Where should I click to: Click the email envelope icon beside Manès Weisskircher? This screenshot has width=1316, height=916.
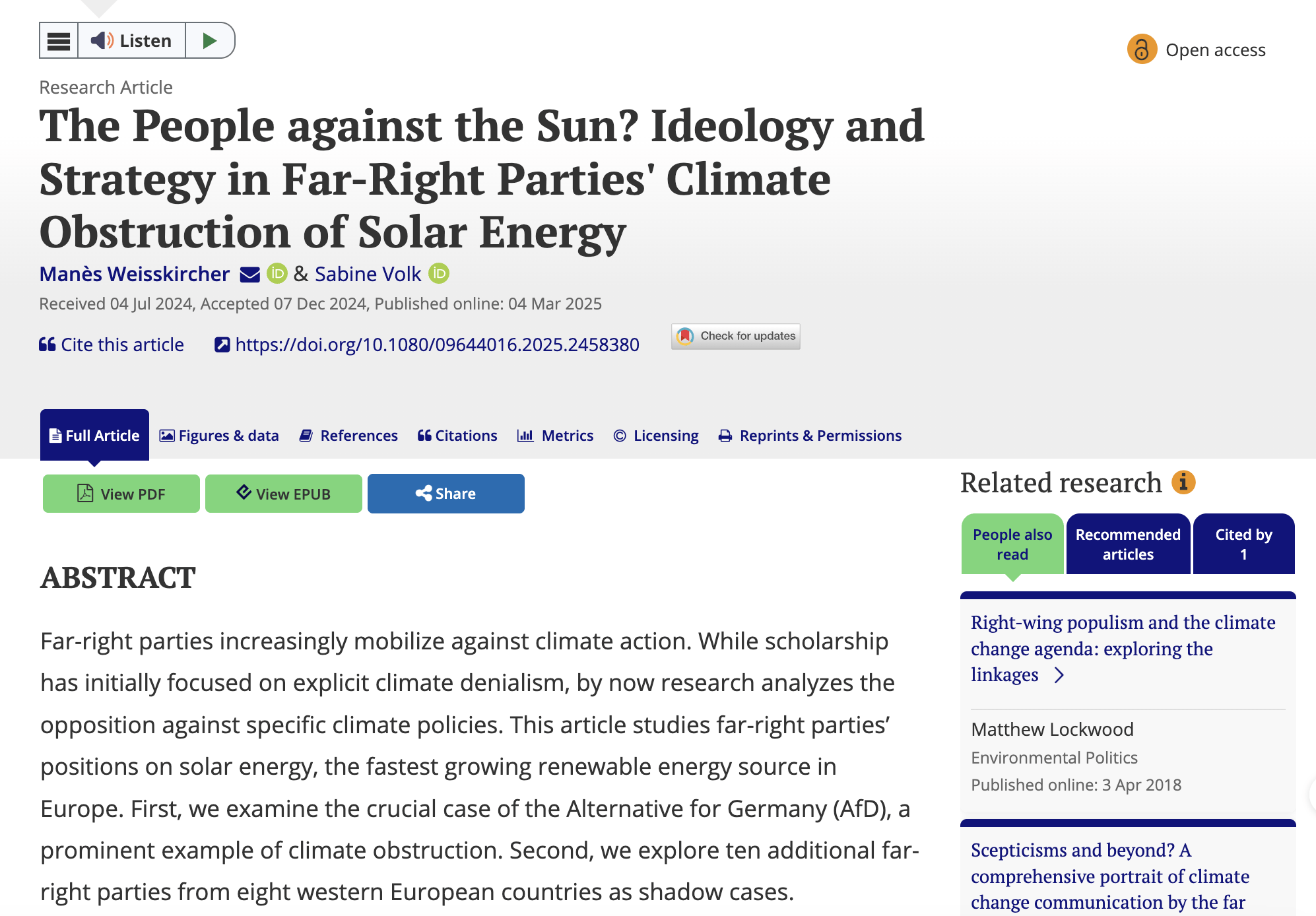(x=249, y=274)
